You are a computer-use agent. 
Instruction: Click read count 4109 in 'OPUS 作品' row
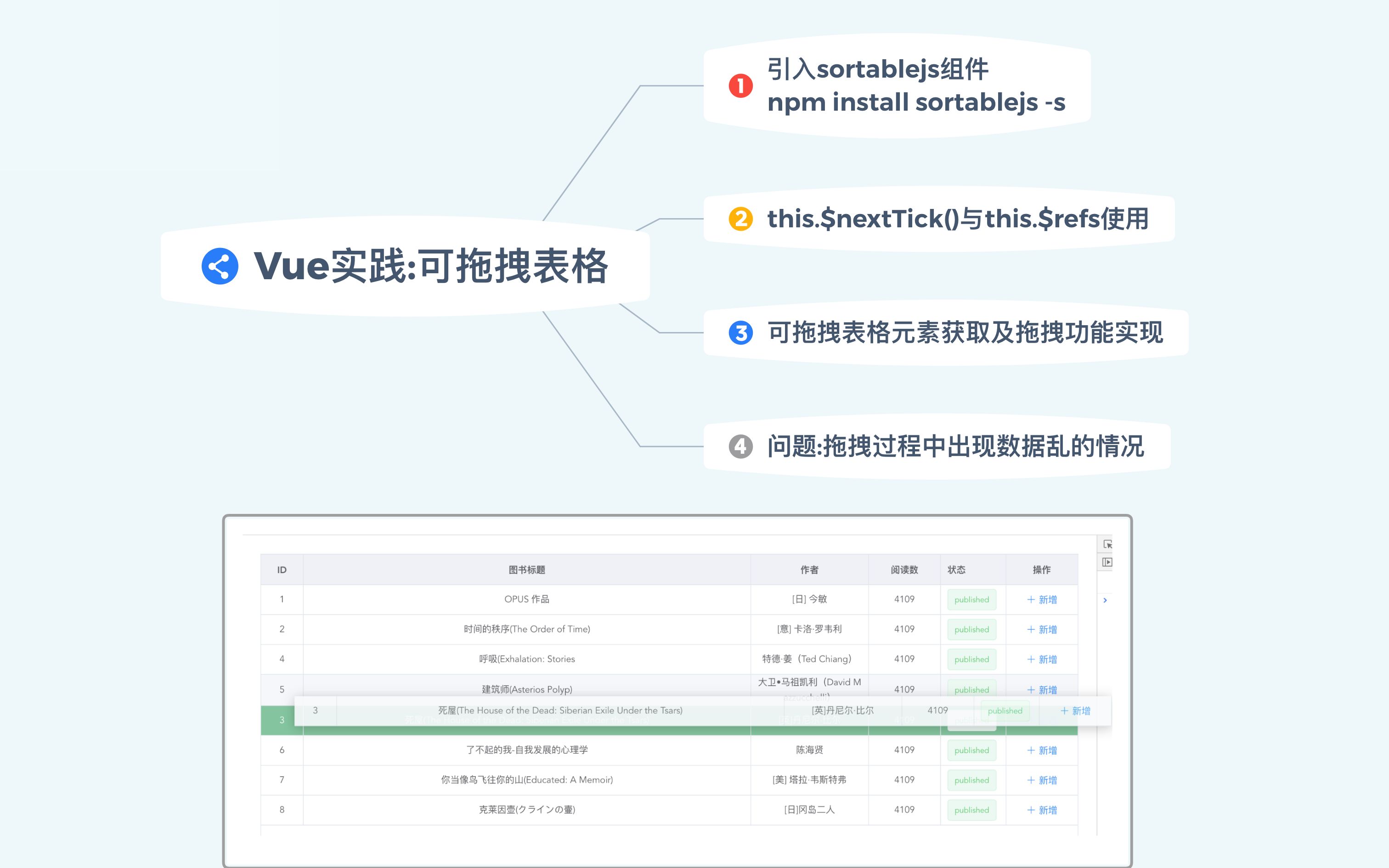pyautogui.click(x=904, y=599)
